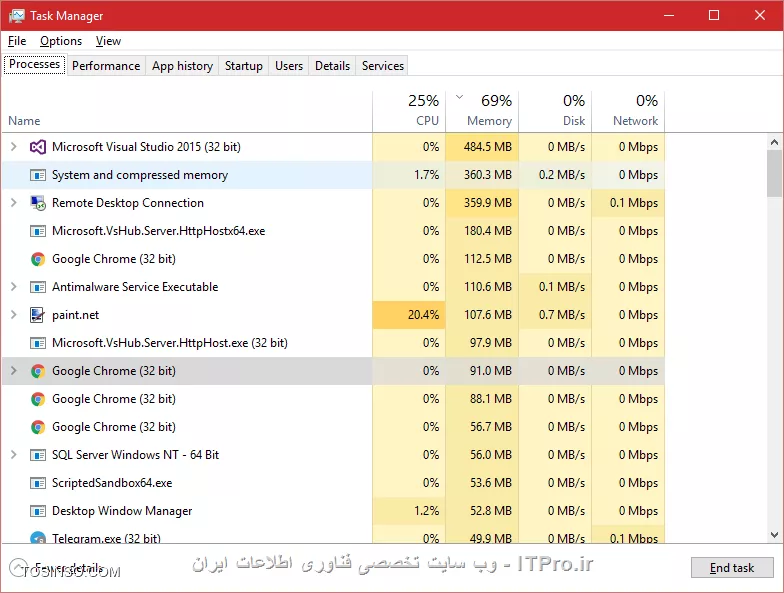Open the View menu
The image size is (784, 593).
click(108, 41)
